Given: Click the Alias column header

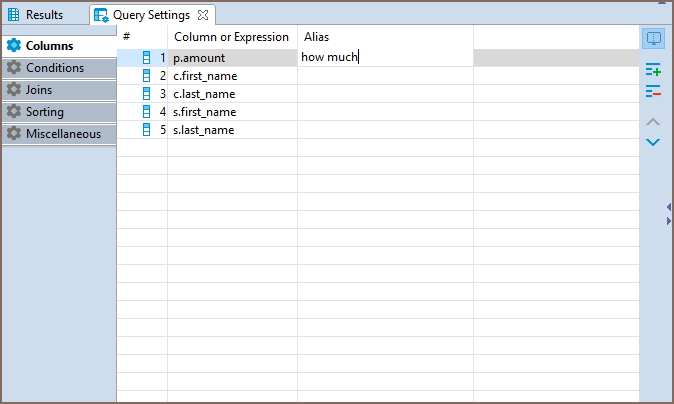Looking at the screenshot, I should point(316,37).
